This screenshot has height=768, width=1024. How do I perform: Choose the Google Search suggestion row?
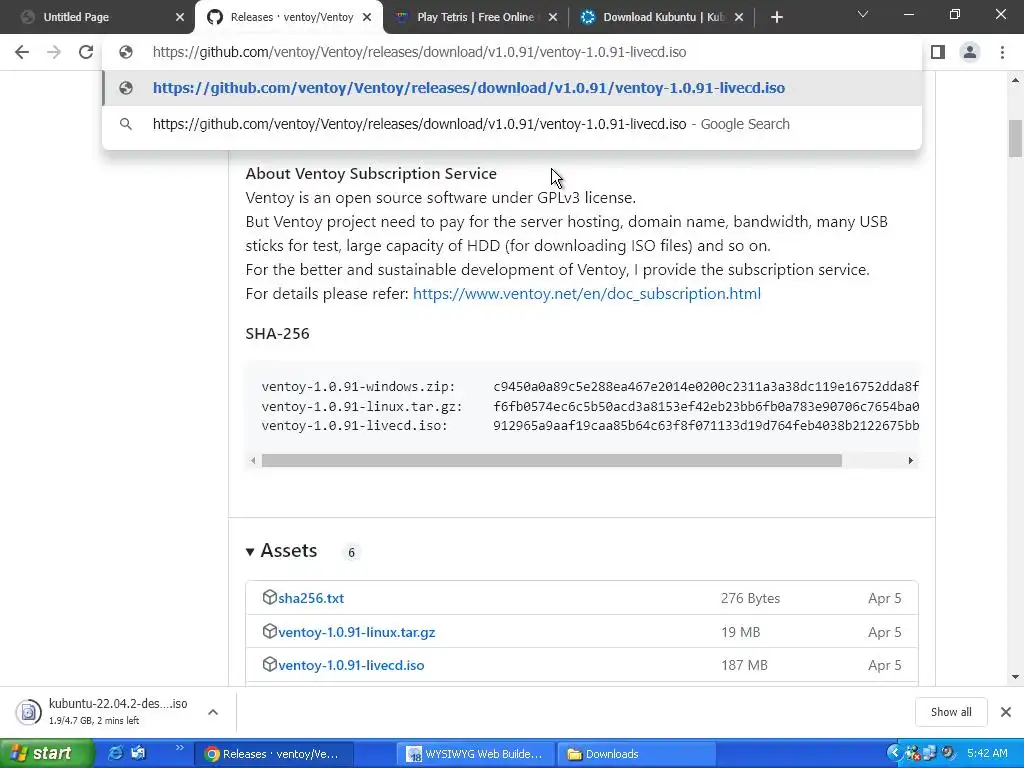[x=512, y=124]
